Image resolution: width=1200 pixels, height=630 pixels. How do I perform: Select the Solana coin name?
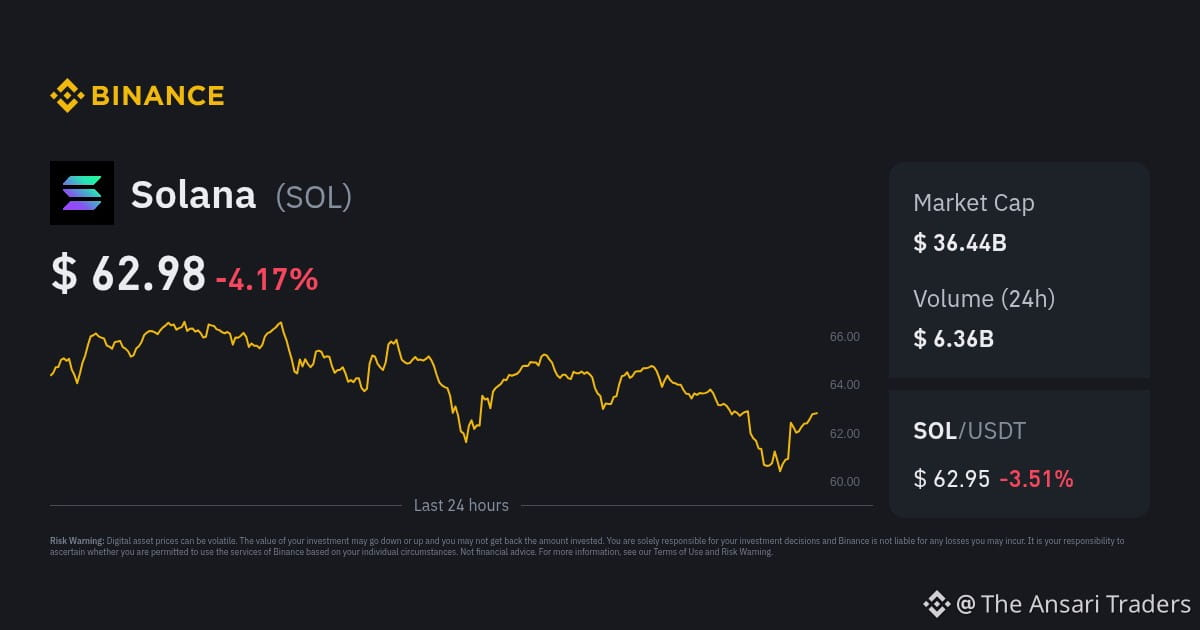193,195
